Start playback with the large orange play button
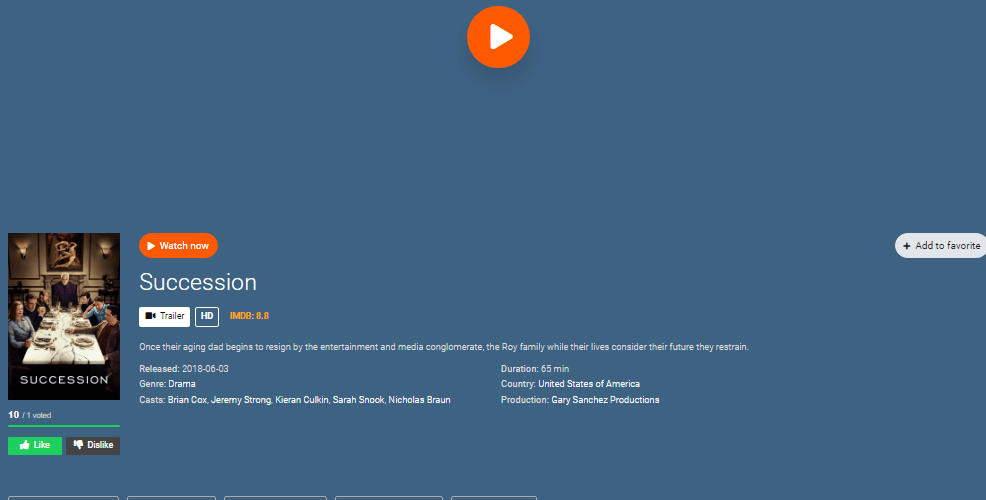986x500 pixels. 498,37
